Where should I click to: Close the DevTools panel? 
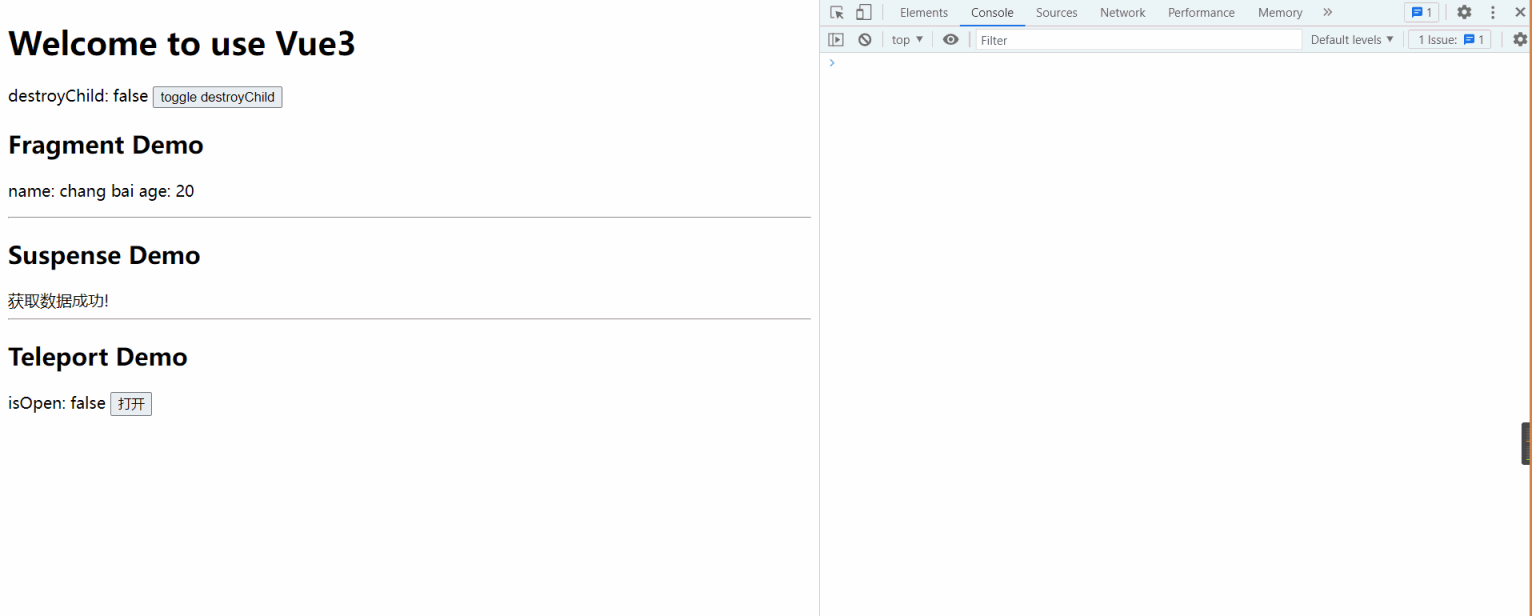tap(1519, 13)
